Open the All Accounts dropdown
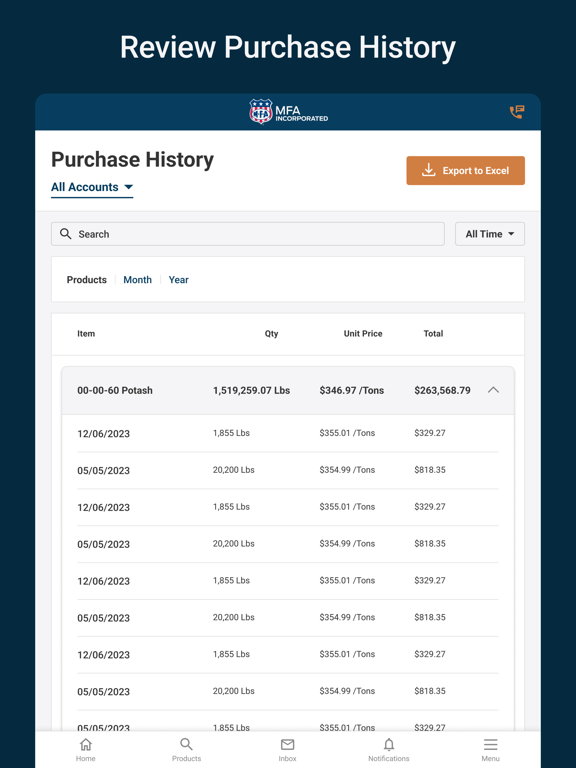This screenshot has height=768, width=576. click(x=92, y=187)
